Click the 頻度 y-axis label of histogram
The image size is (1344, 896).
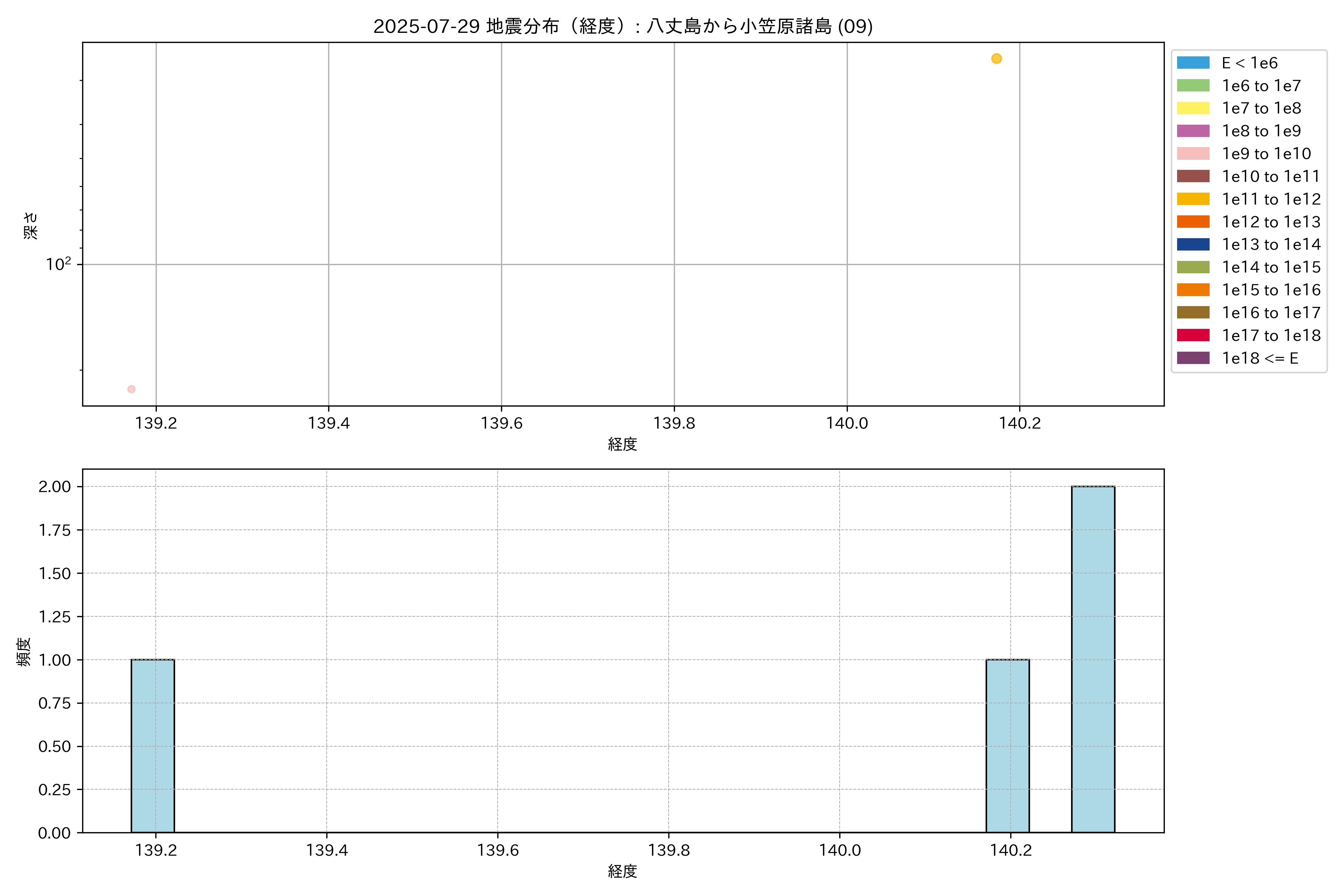click(x=24, y=651)
